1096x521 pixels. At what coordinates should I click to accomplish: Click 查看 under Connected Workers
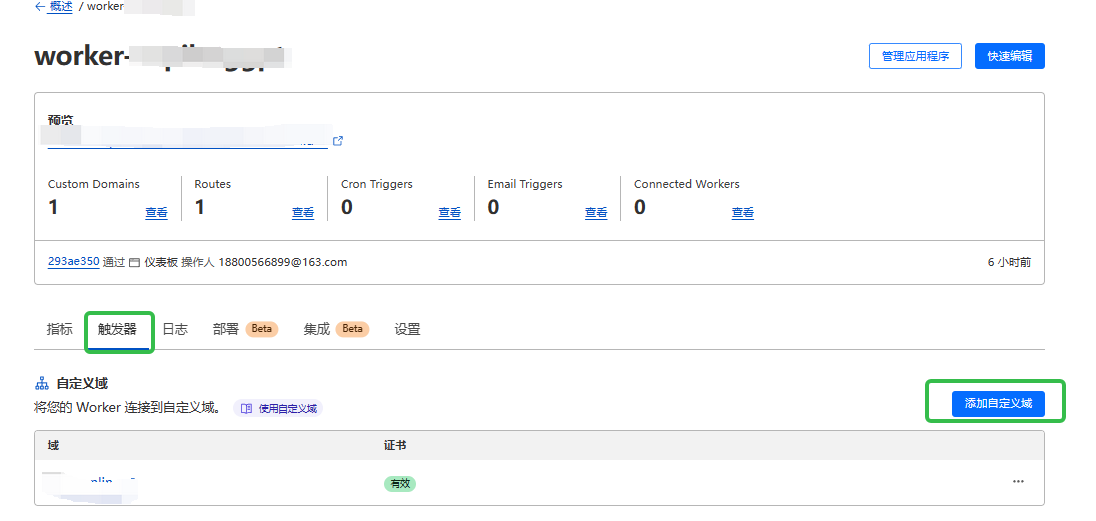742,213
